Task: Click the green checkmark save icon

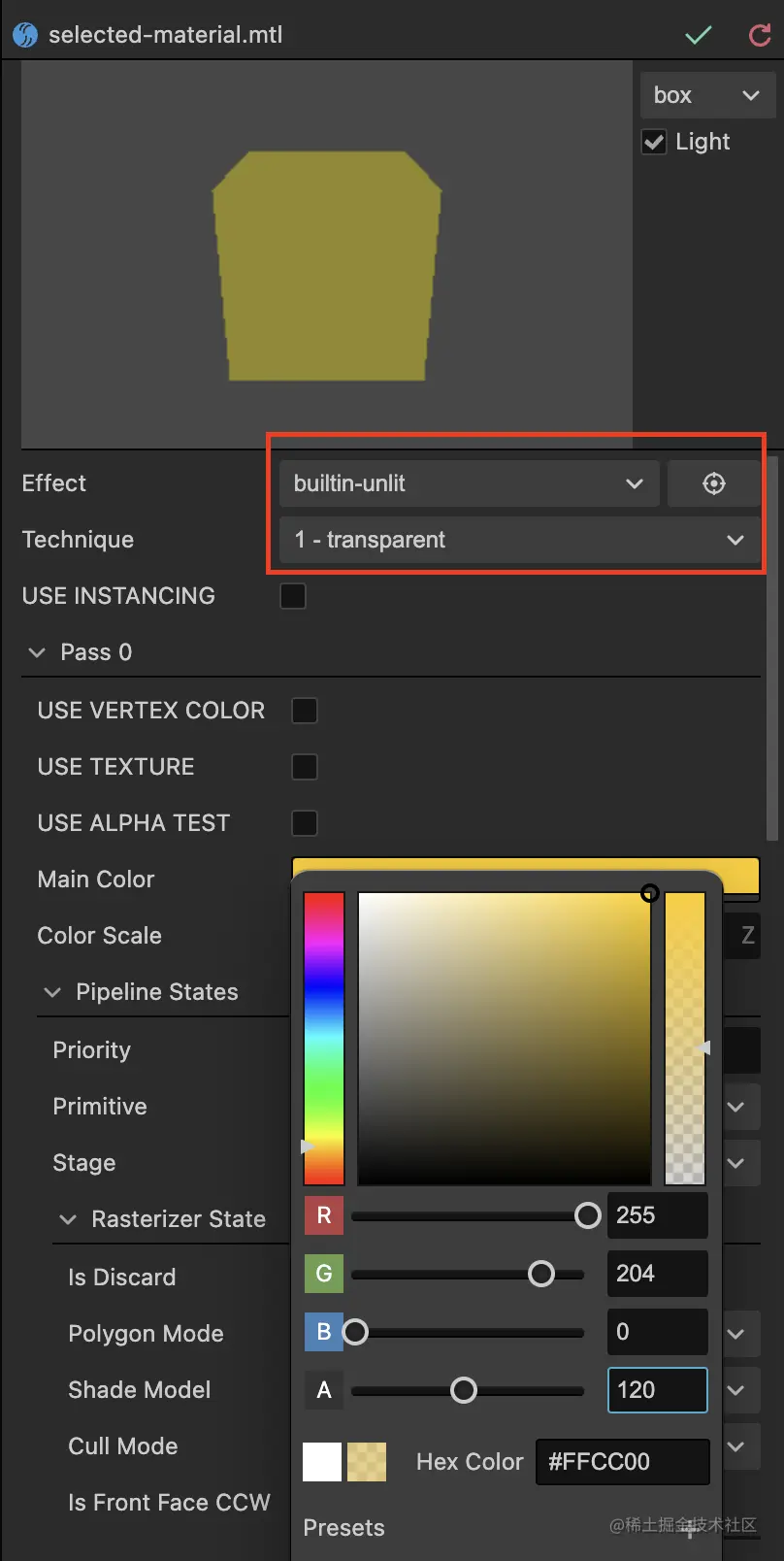Action: tap(699, 35)
